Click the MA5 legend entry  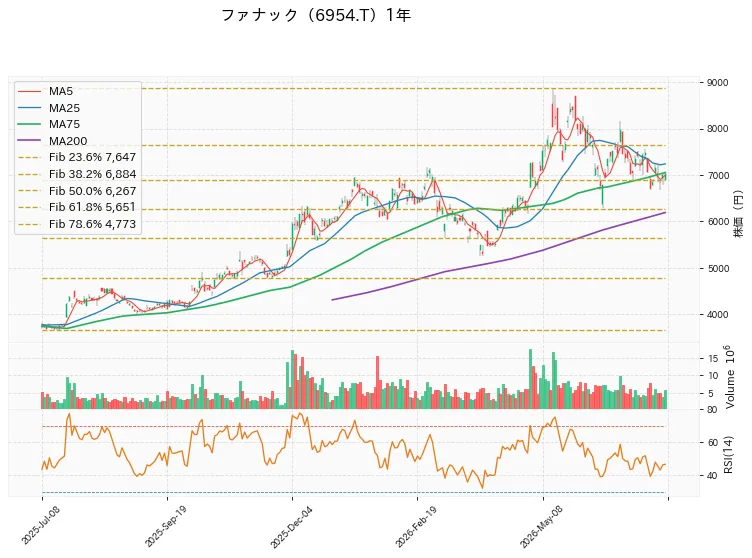tap(45, 91)
